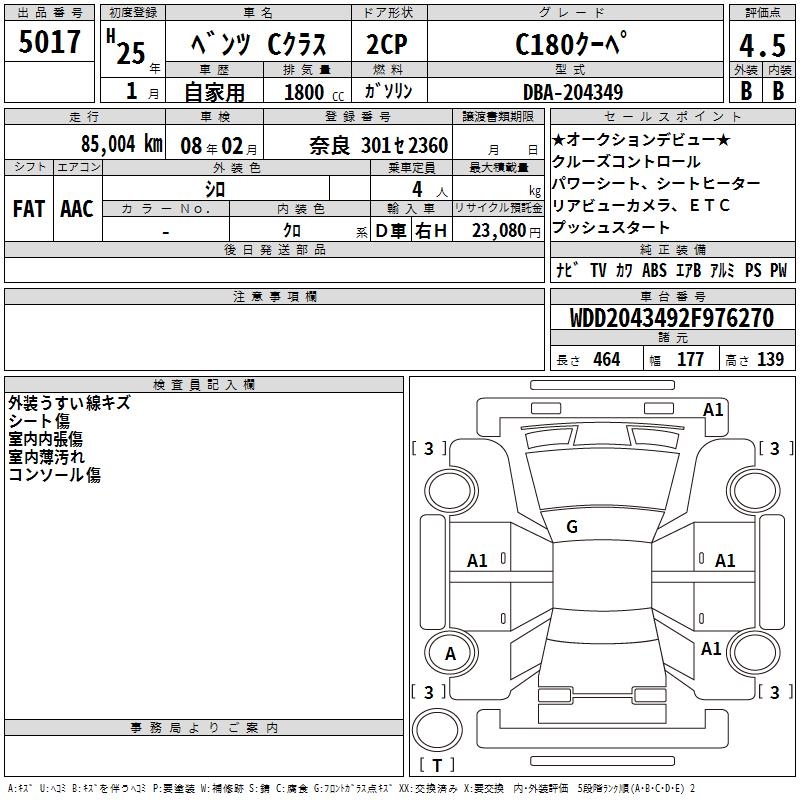Select the FAT shift value
The width and height of the screenshot is (800, 800).
coord(29,209)
